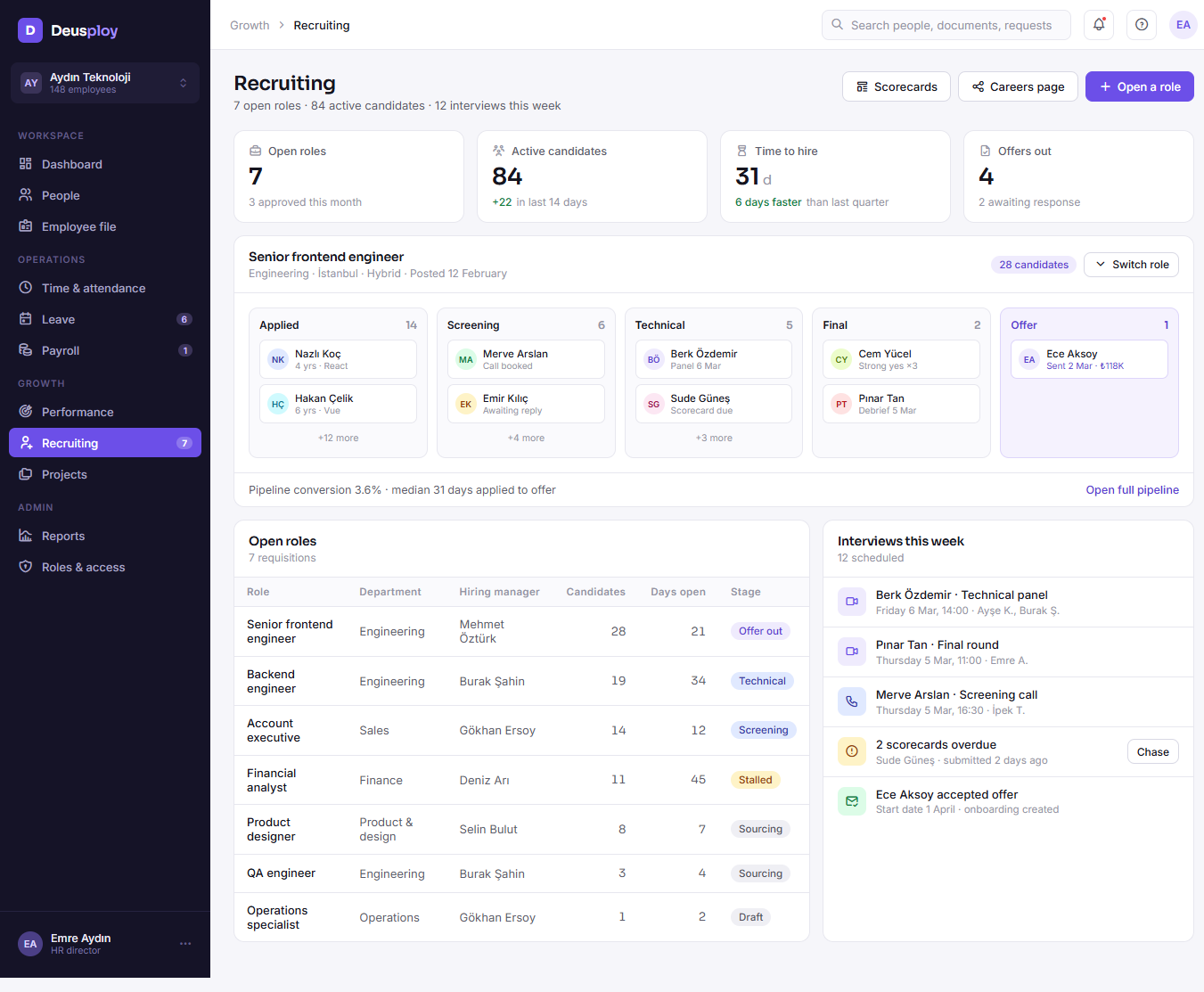Image resolution: width=1204 pixels, height=992 pixels.
Task: Open the Switch role dropdown
Action: tap(1131, 265)
